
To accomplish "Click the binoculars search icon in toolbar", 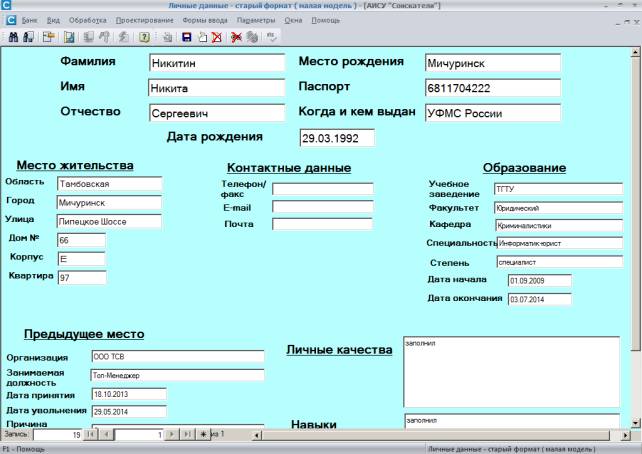I will click(x=13, y=37).
